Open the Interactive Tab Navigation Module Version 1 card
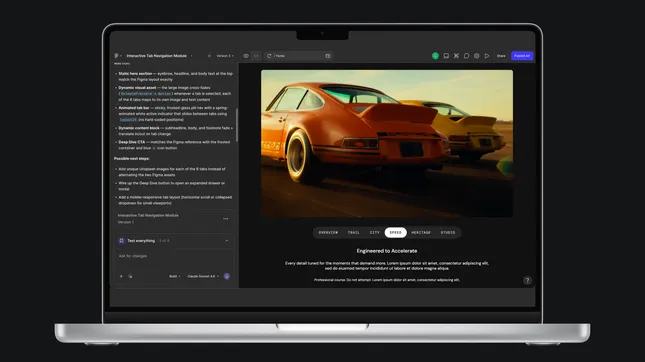The width and height of the screenshot is (645, 362). (x=174, y=219)
